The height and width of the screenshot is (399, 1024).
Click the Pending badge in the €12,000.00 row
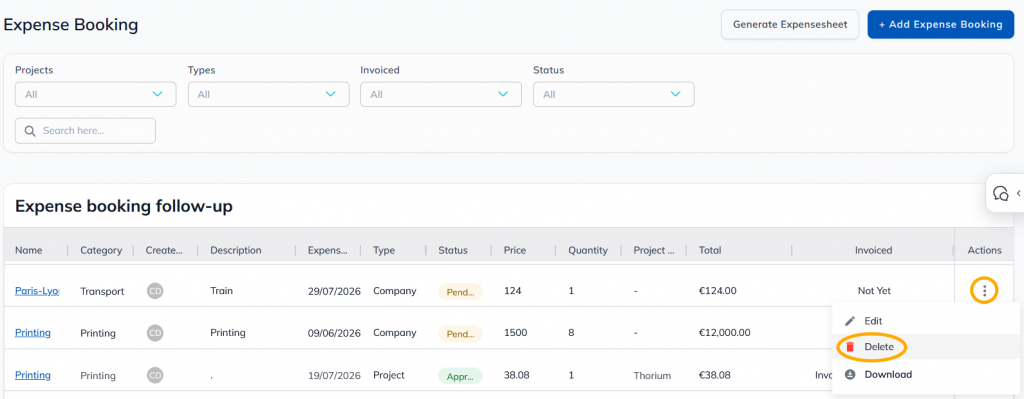[460, 334]
